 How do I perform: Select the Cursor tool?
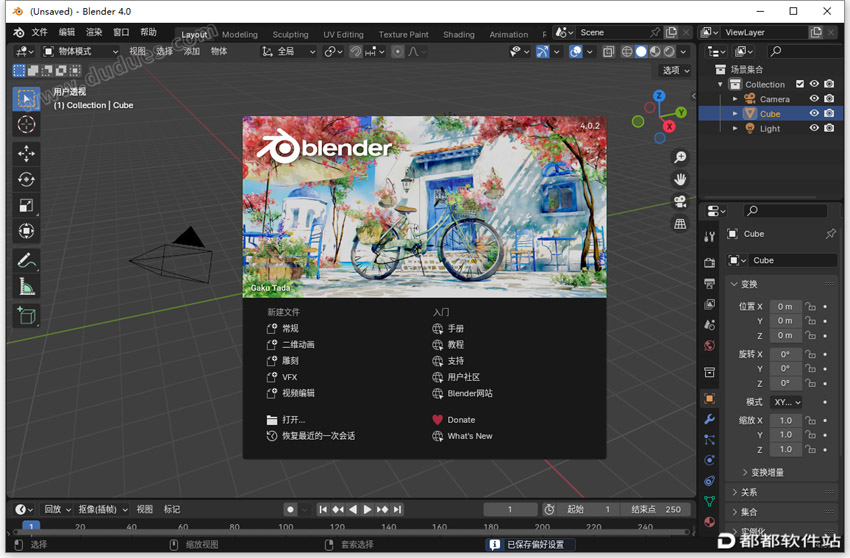tap(26, 124)
